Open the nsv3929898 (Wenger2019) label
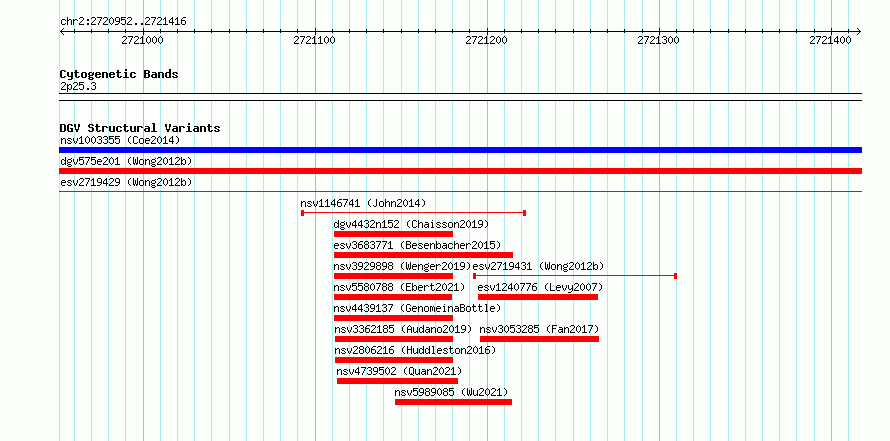Screen dimensions: 890x441 click(x=402, y=266)
